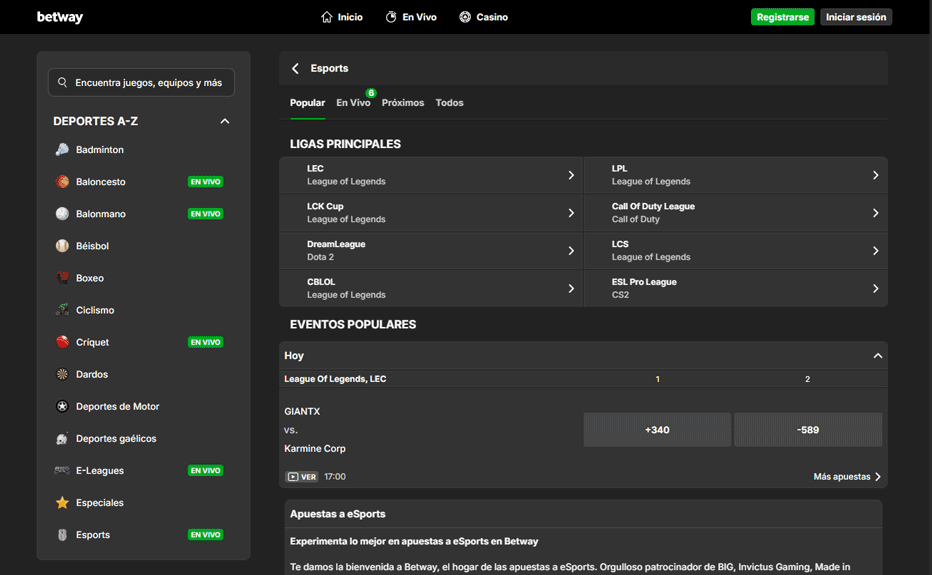The width and height of the screenshot is (932, 575).
Task: Collapse the Hoy events section
Action: 877,356
